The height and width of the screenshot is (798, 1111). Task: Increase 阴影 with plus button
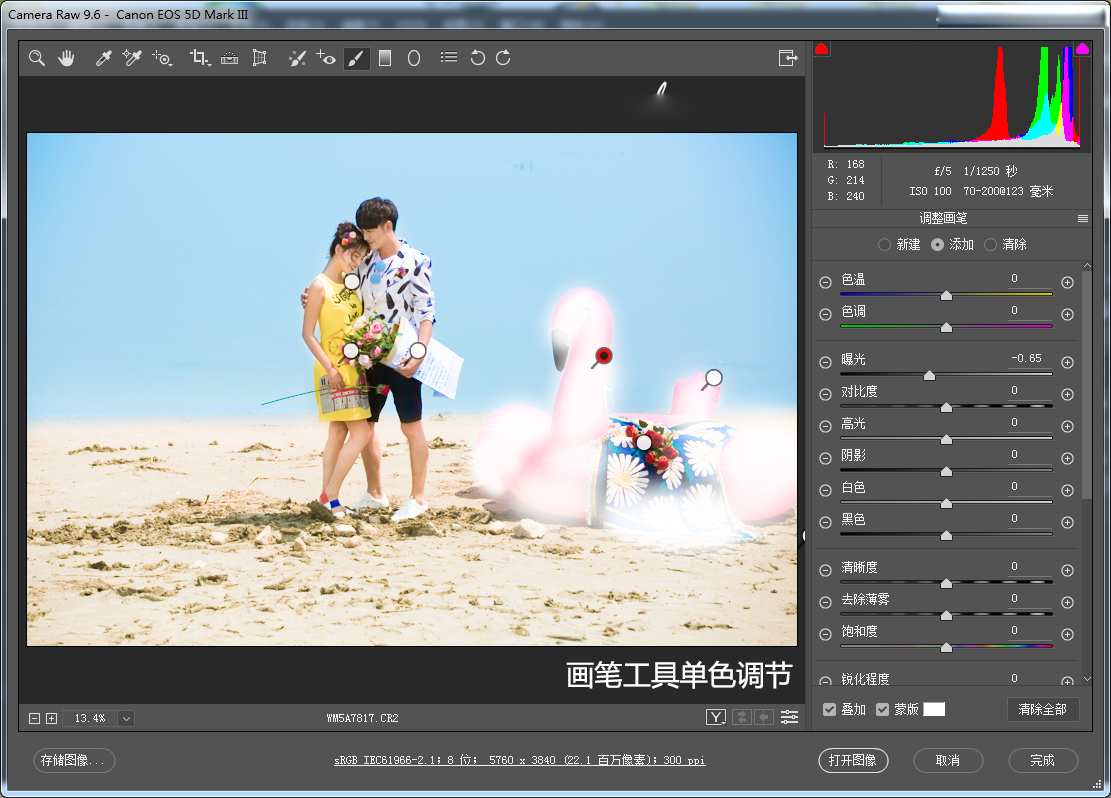coord(1067,458)
